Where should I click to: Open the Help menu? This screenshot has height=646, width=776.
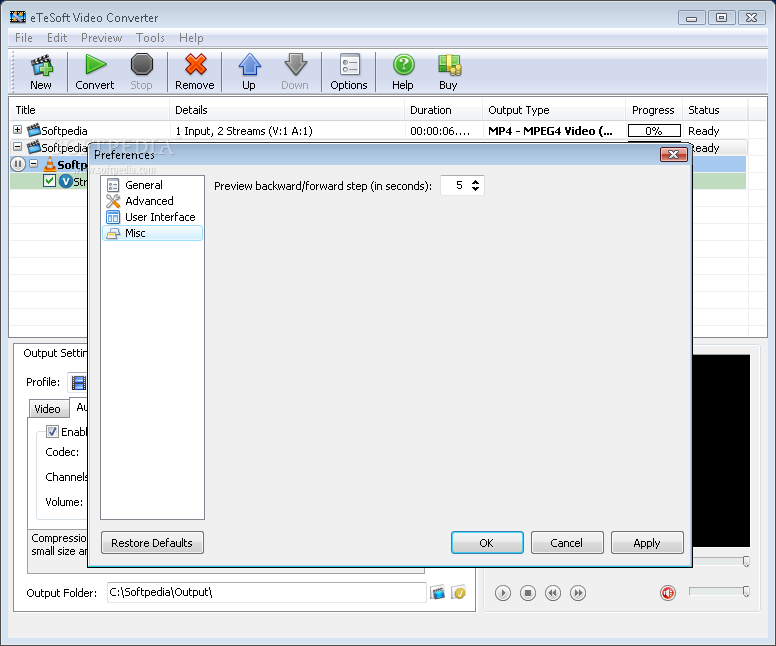pos(191,38)
